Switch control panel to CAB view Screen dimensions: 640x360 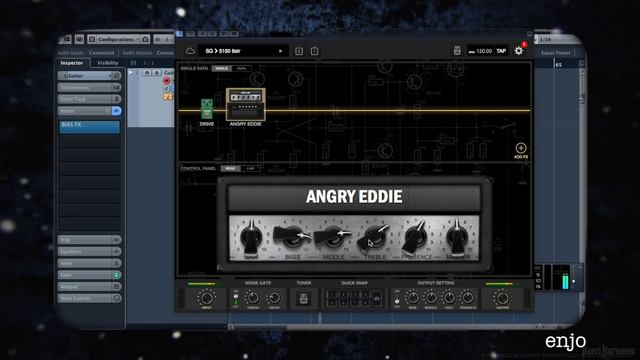pyautogui.click(x=251, y=168)
